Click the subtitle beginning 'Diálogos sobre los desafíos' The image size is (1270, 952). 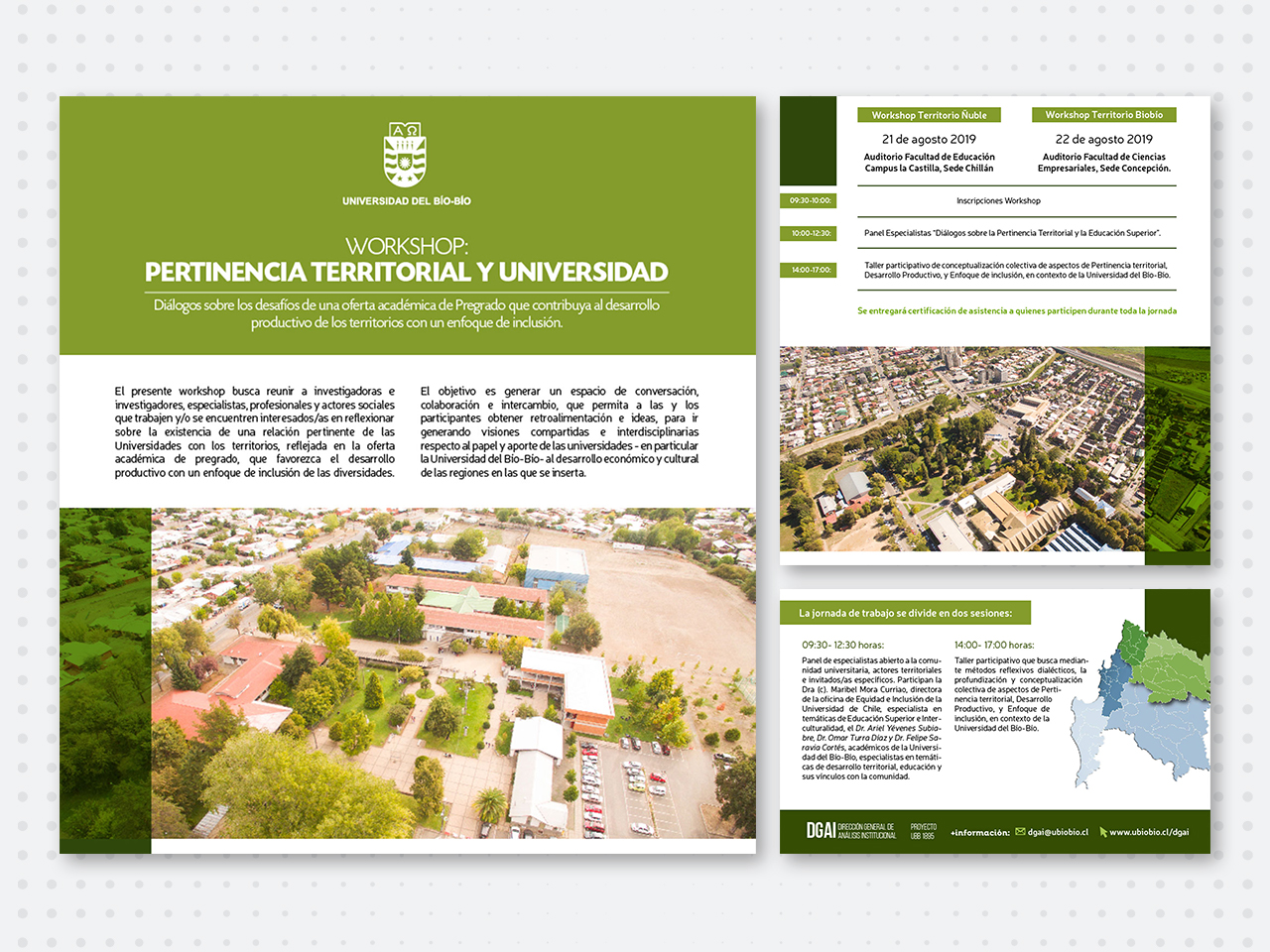pyautogui.click(x=407, y=313)
